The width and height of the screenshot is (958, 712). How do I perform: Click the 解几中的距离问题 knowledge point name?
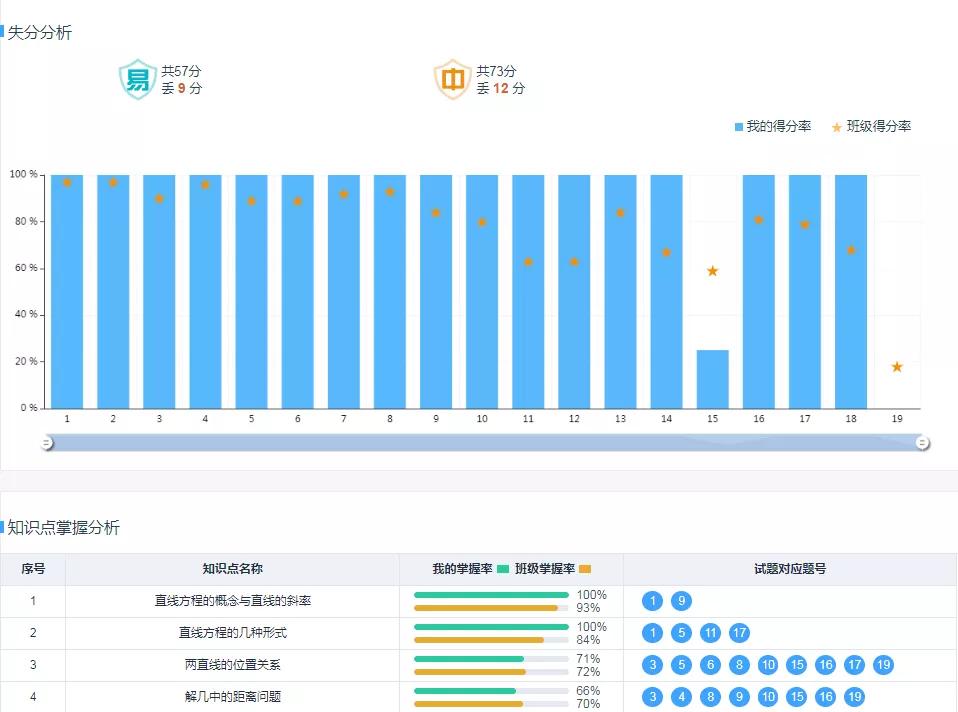[x=232, y=697]
